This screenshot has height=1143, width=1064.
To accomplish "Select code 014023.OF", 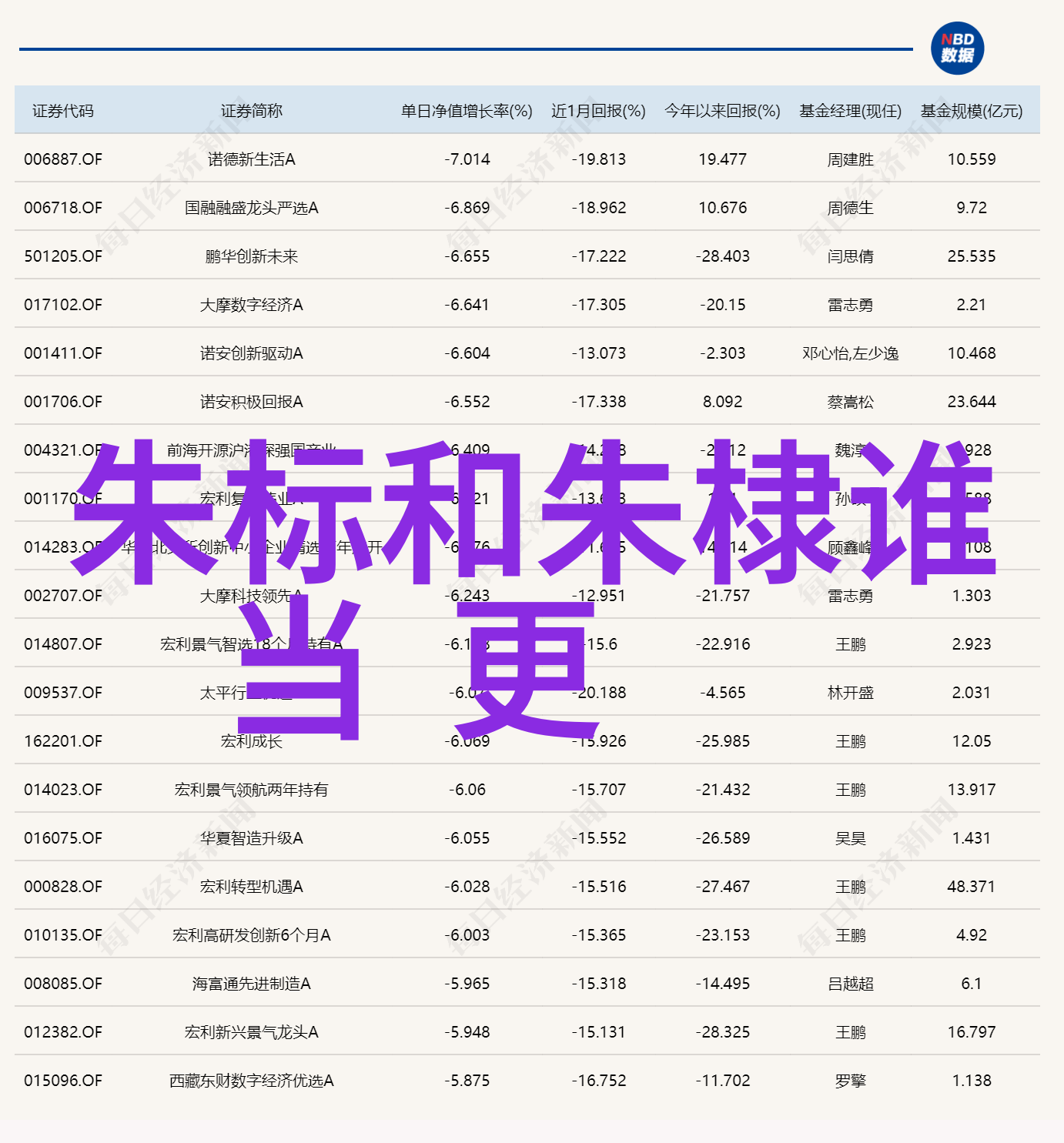I will 63,790.
